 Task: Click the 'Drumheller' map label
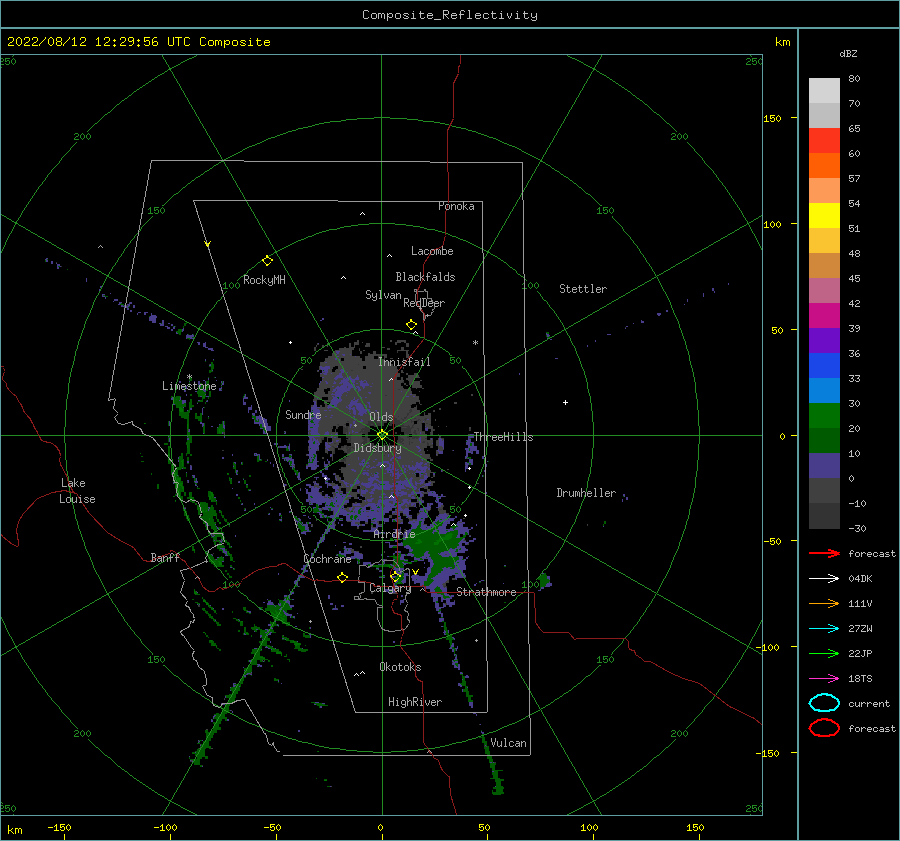point(585,493)
